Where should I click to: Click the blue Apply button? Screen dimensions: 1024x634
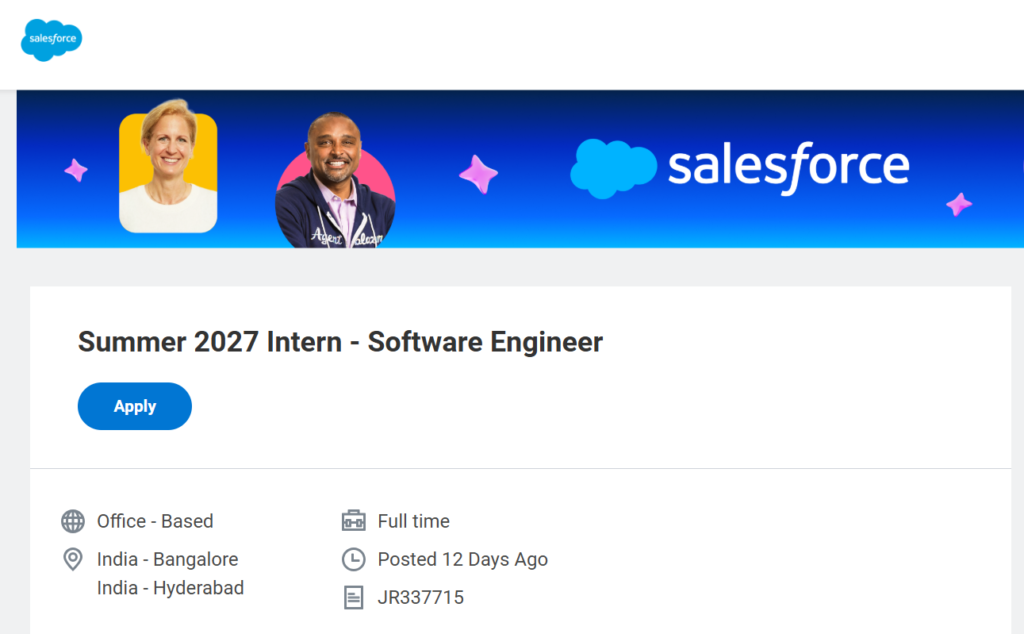[135, 406]
